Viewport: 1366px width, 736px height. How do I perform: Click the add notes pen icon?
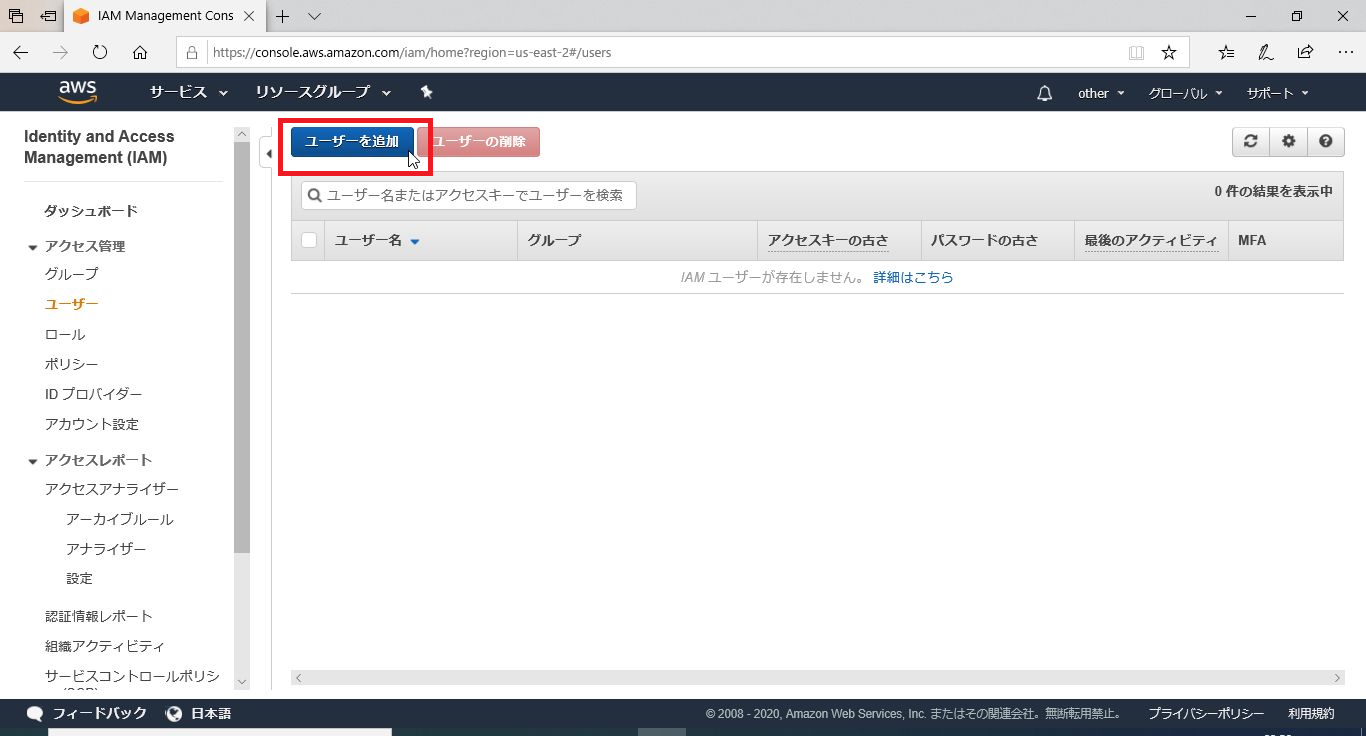pyautogui.click(x=1266, y=52)
